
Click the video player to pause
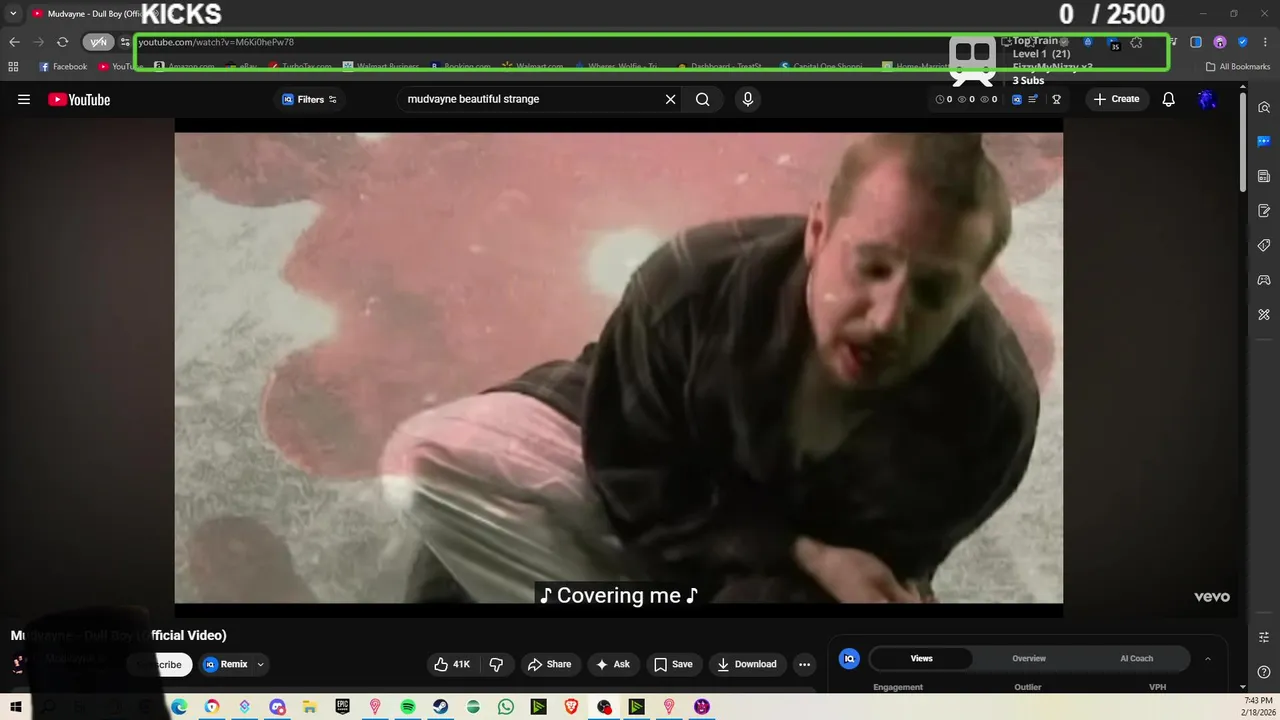(619, 367)
